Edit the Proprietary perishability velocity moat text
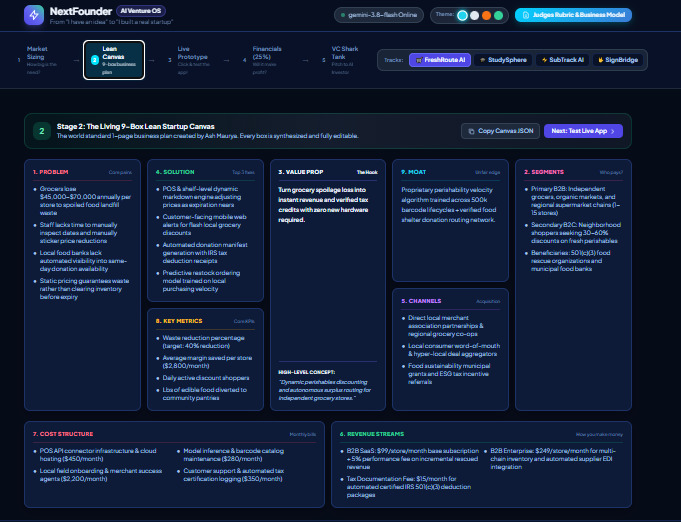681x522 pixels. [448, 205]
